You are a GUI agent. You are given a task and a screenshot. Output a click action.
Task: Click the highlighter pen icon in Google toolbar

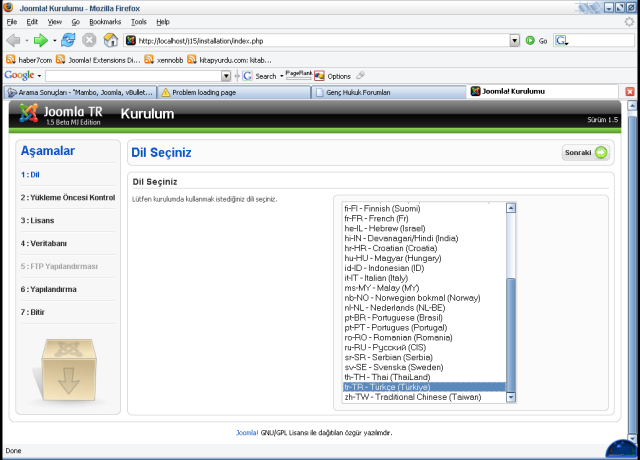click(x=360, y=75)
